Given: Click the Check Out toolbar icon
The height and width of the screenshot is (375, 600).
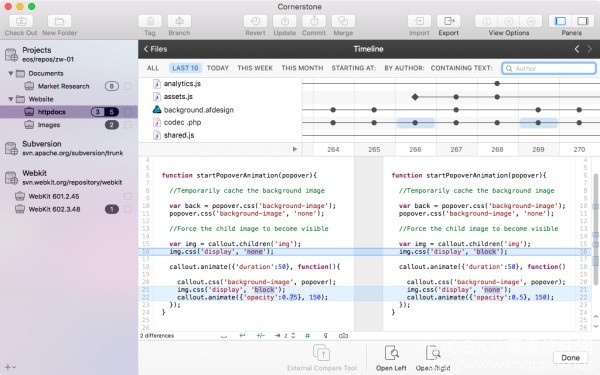Looking at the screenshot, I should point(21,21).
